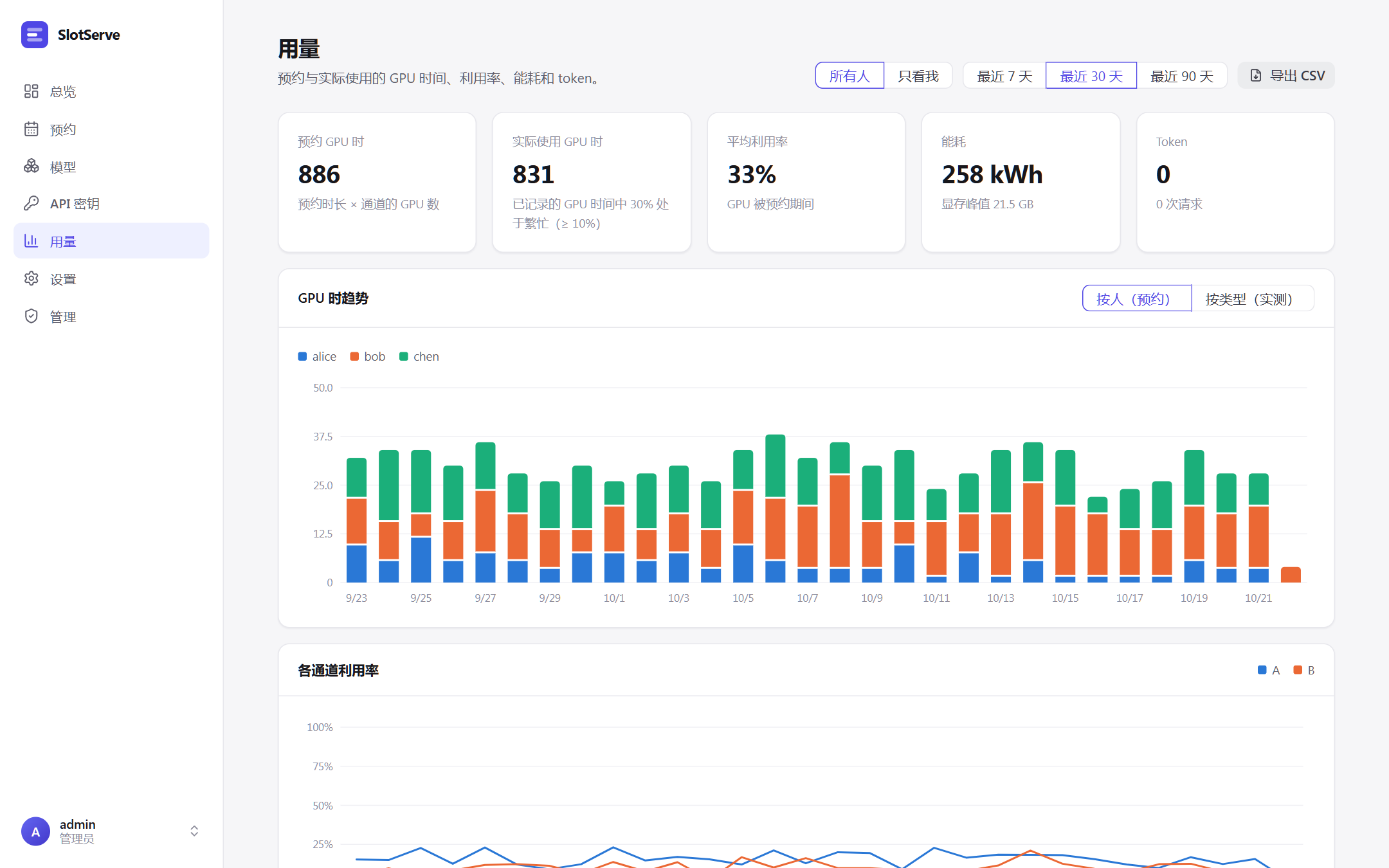Select the 最近 30 天 range
This screenshot has height=868, width=1389.
[1091, 76]
